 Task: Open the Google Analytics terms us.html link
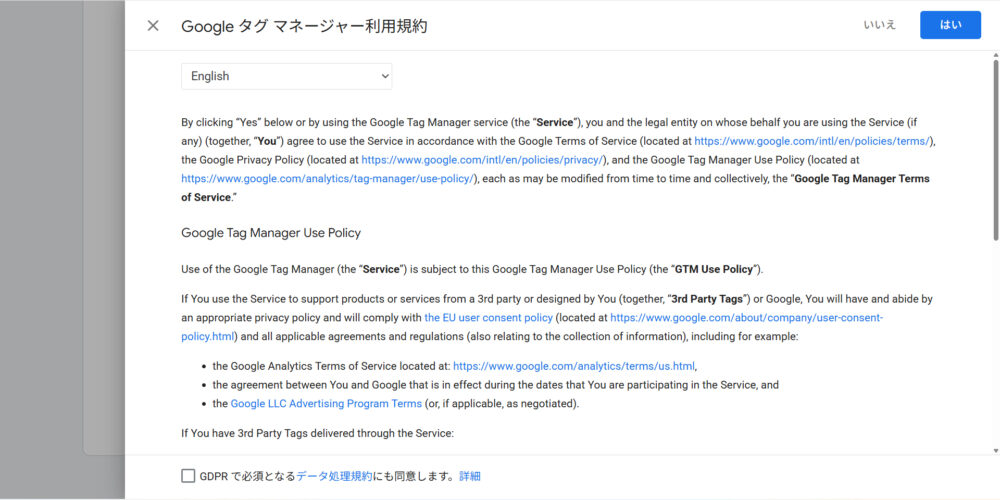point(573,366)
